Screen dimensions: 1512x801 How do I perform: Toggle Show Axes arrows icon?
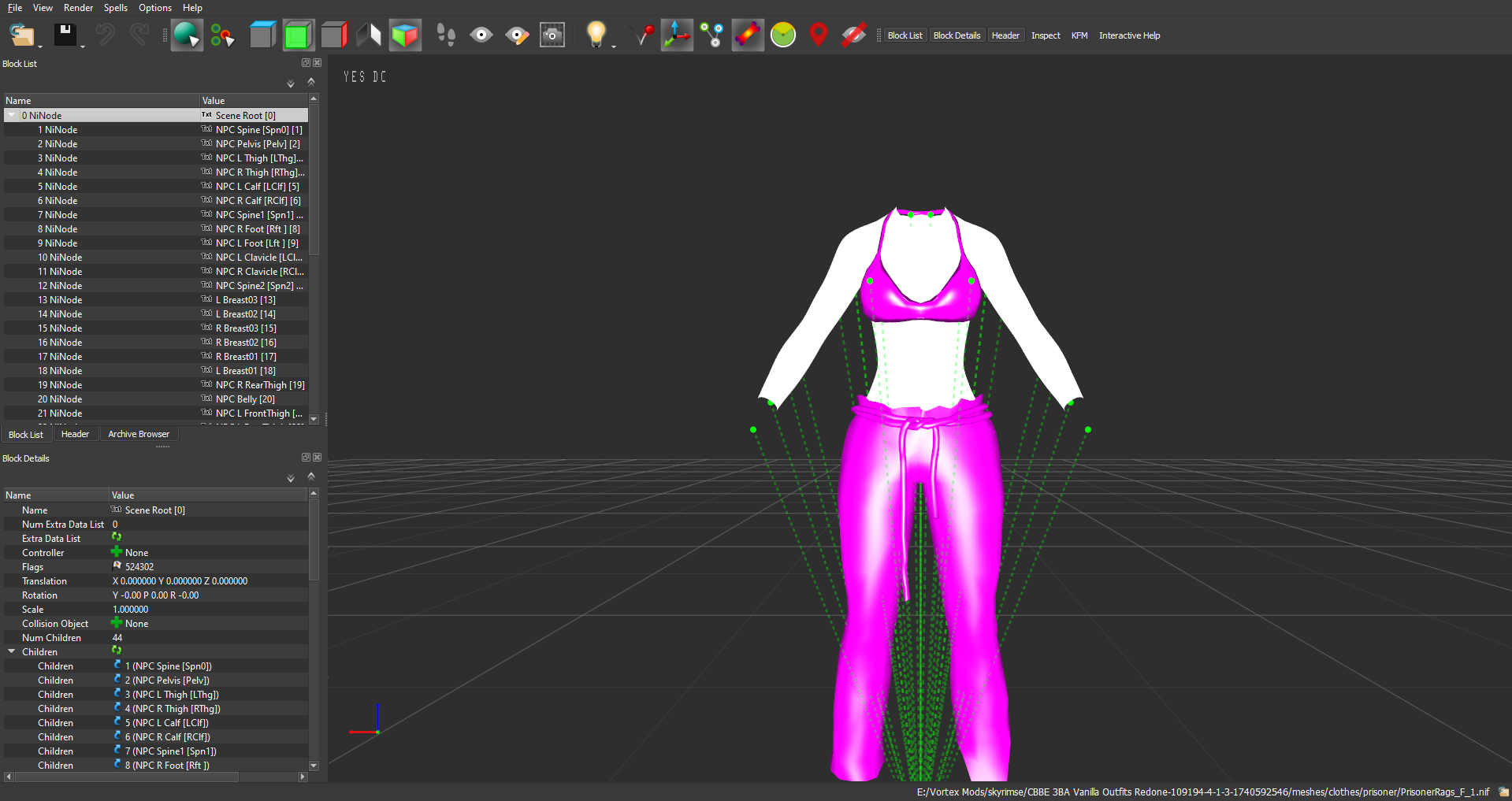tap(677, 35)
